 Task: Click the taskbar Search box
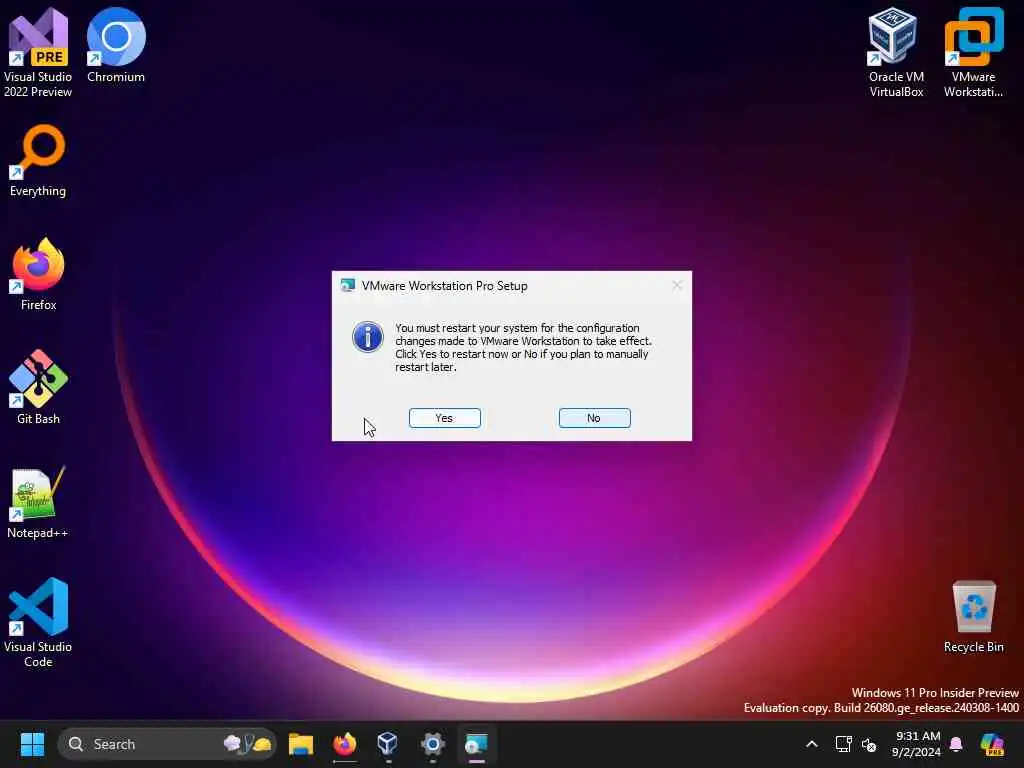click(x=167, y=744)
